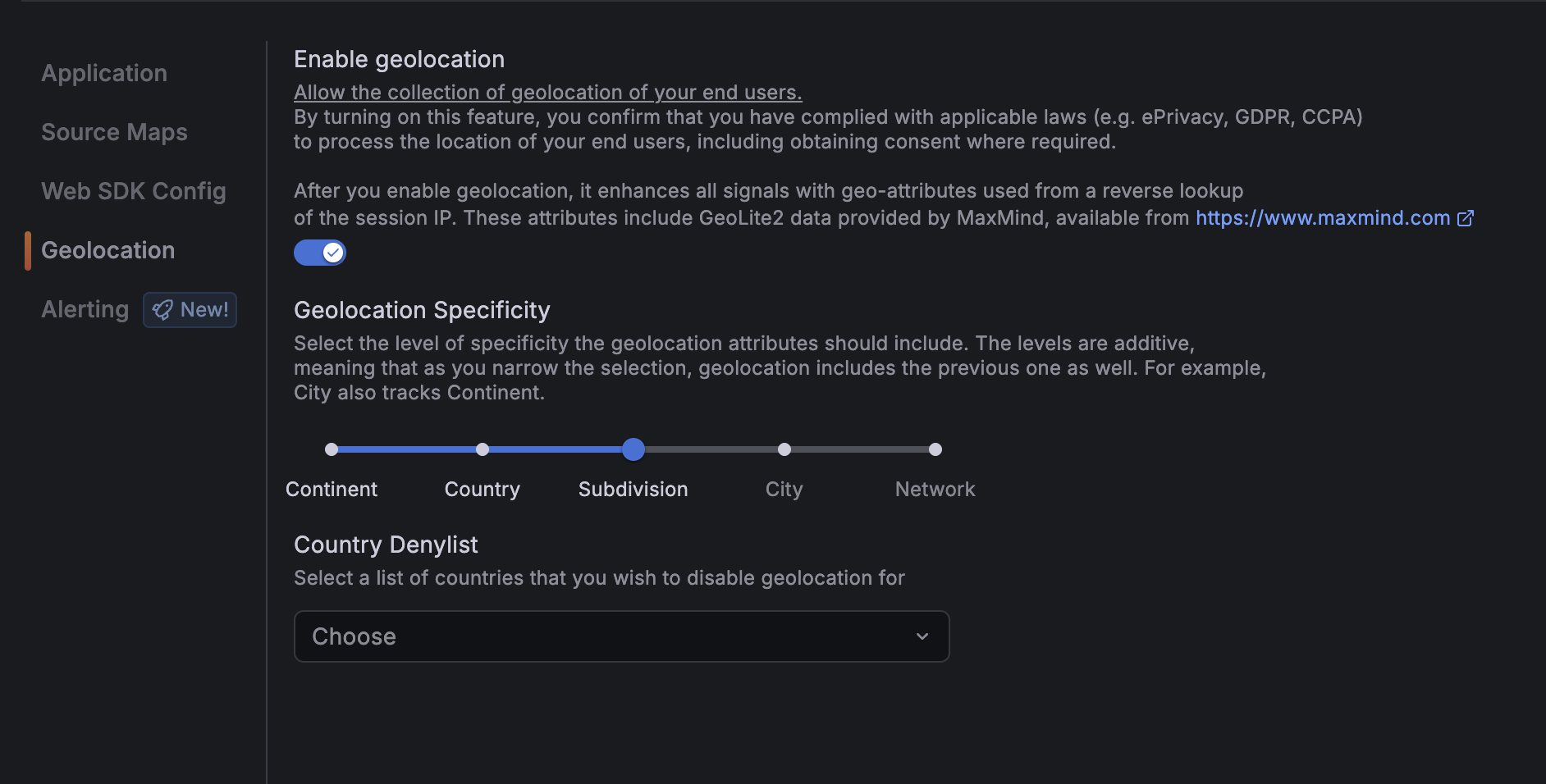Viewport: 1546px width, 784px height.
Task: Click the New! badge beside Alerting
Action: pyautogui.click(x=190, y=310)
